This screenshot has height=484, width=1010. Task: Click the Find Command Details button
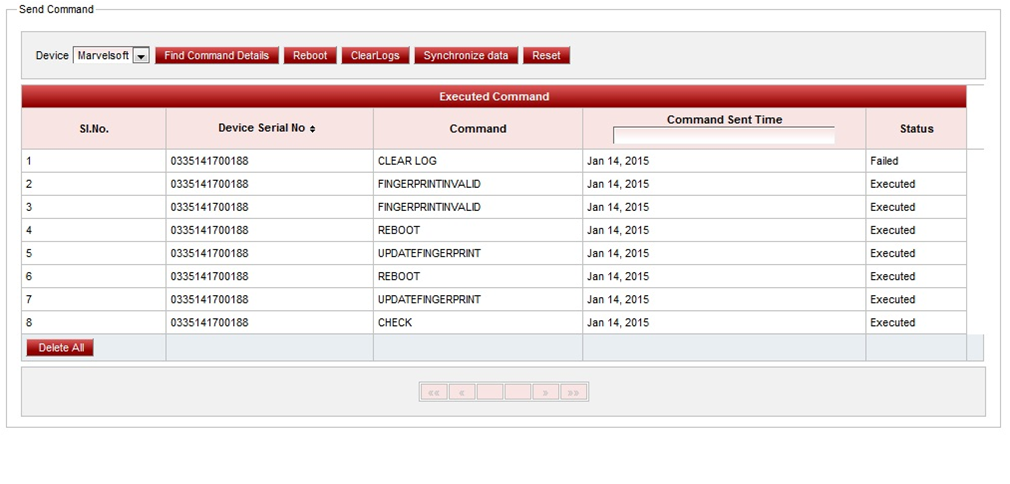pos(216,56)
